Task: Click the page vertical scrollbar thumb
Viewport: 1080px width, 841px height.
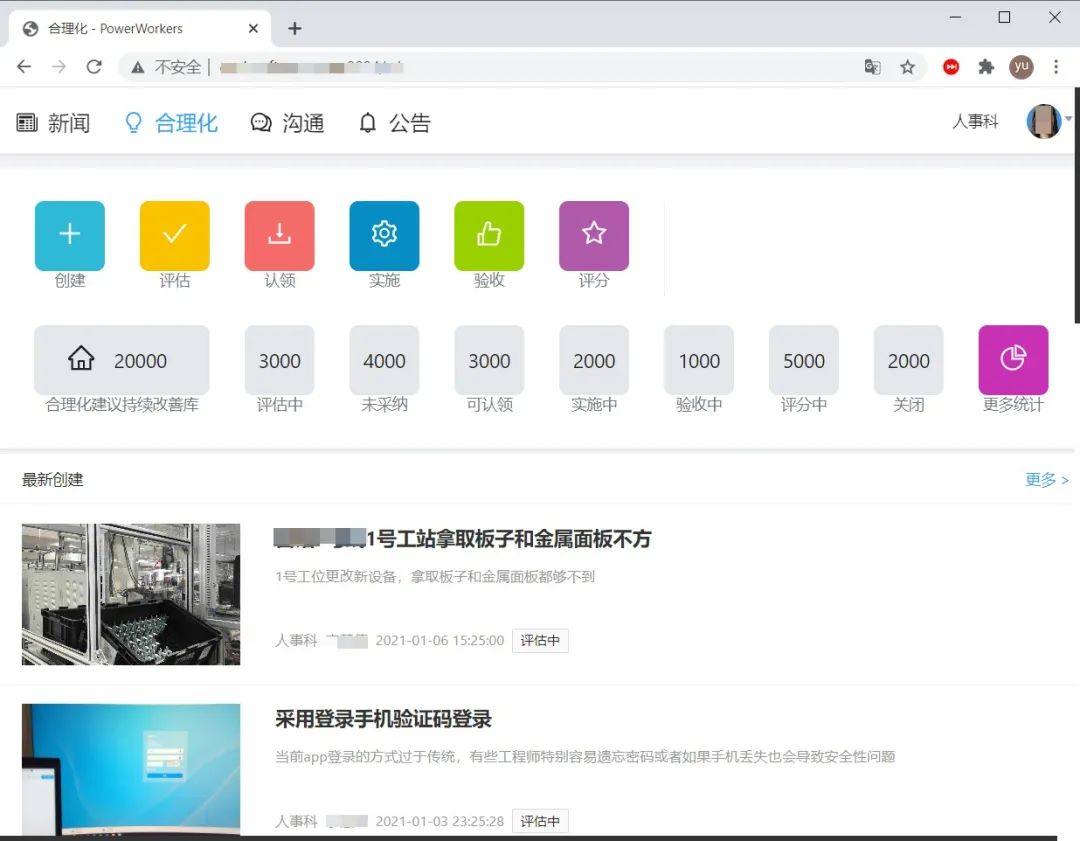Action: [x=1076, y=205]
